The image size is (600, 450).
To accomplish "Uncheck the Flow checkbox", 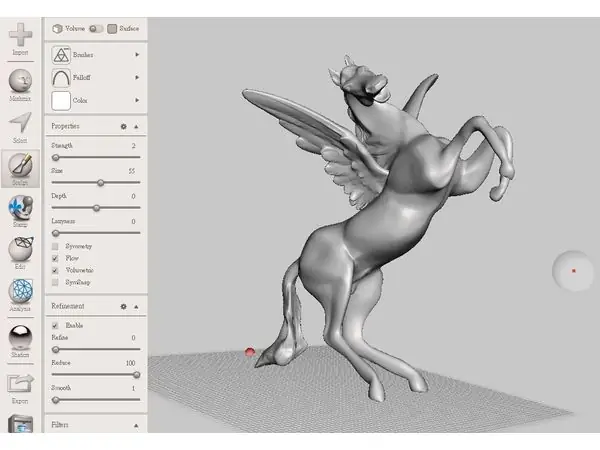I will (x=55, y=258).
